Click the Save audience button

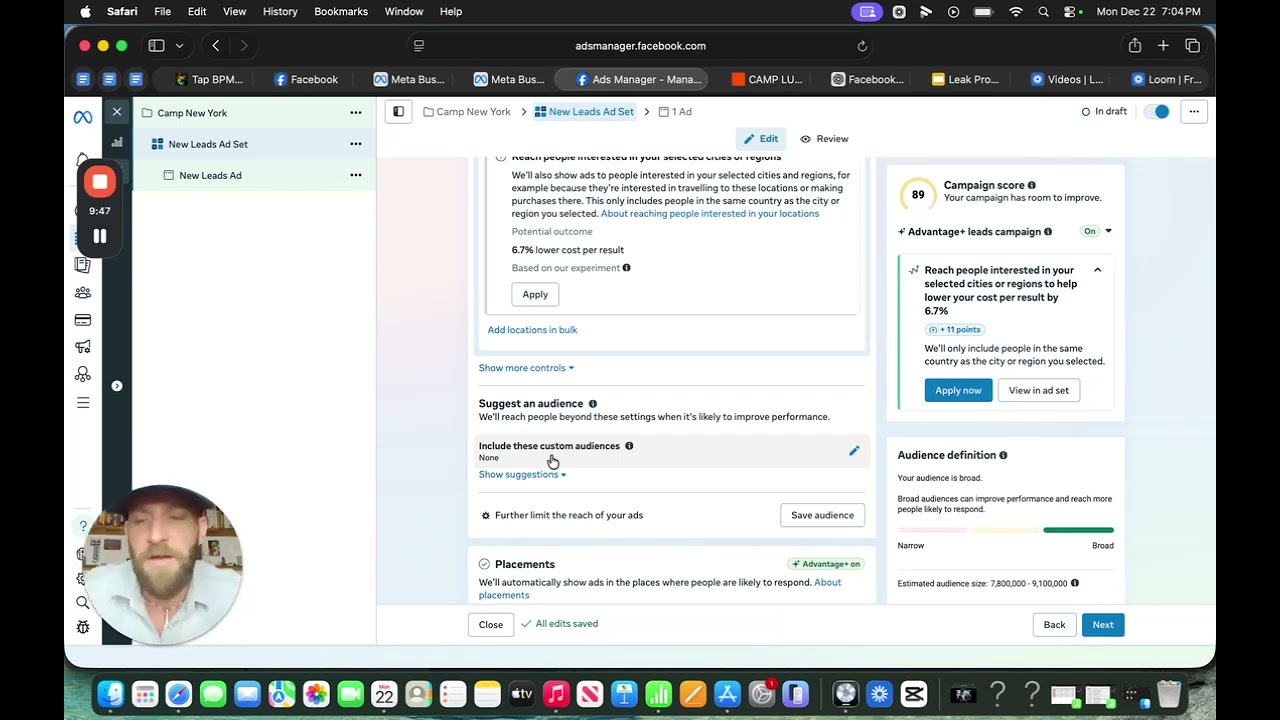click(822, 515)
